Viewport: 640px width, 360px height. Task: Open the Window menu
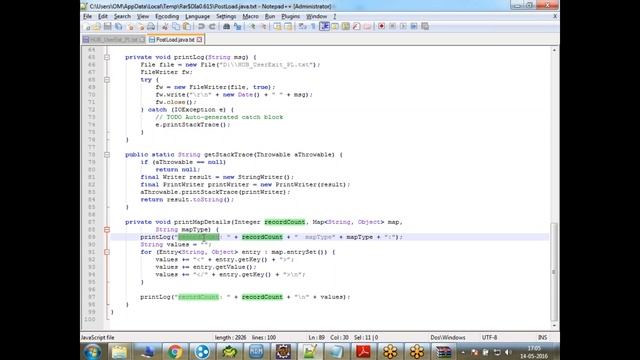316,16
